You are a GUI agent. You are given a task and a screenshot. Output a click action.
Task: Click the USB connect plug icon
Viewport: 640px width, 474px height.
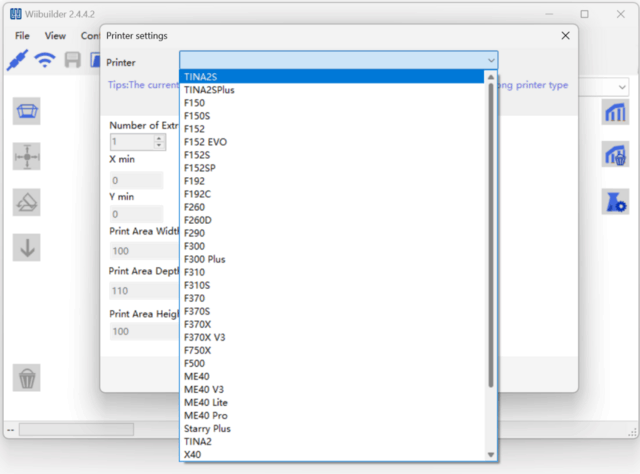point(16,59)
